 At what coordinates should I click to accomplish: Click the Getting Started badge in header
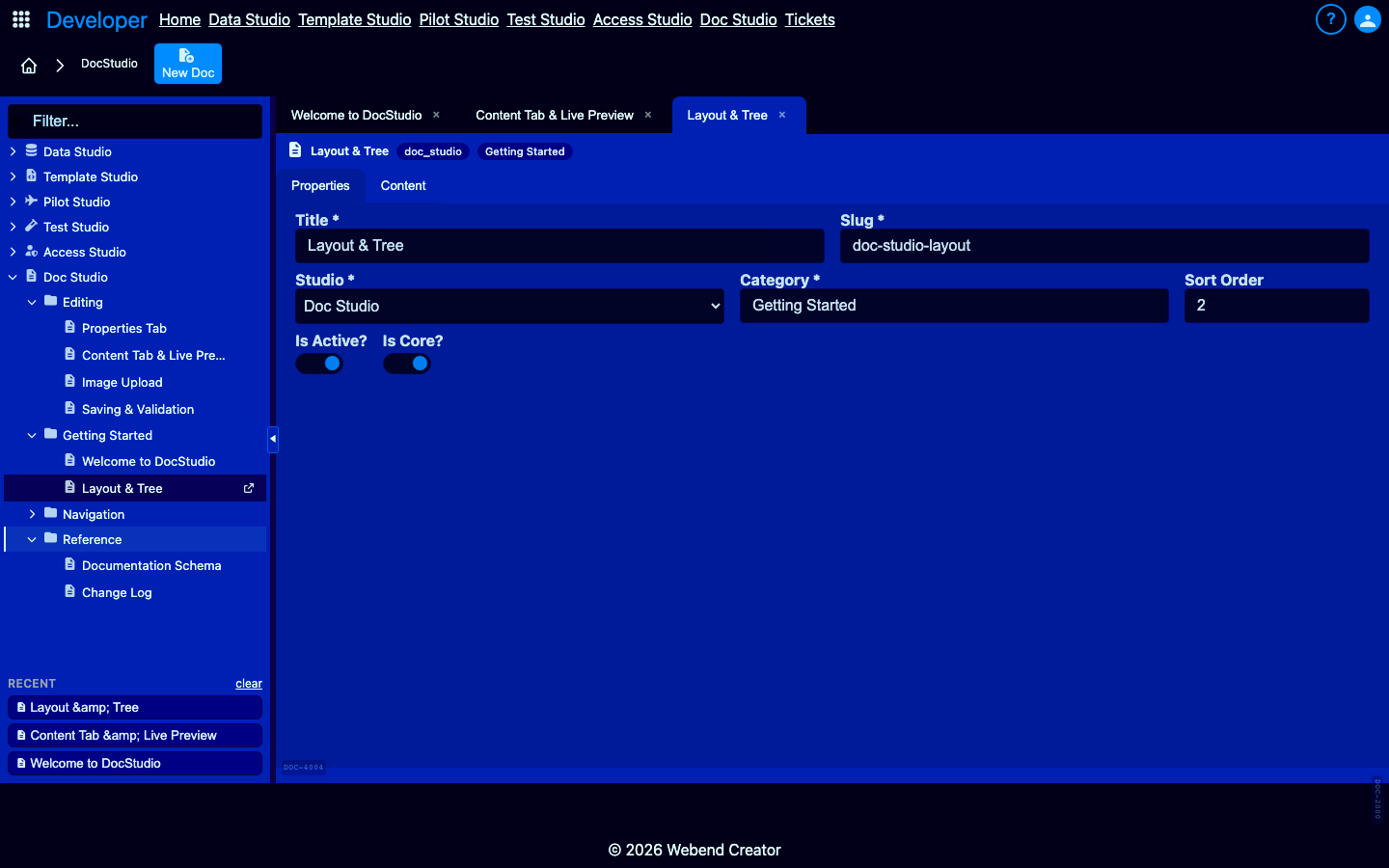click(525, 151)
